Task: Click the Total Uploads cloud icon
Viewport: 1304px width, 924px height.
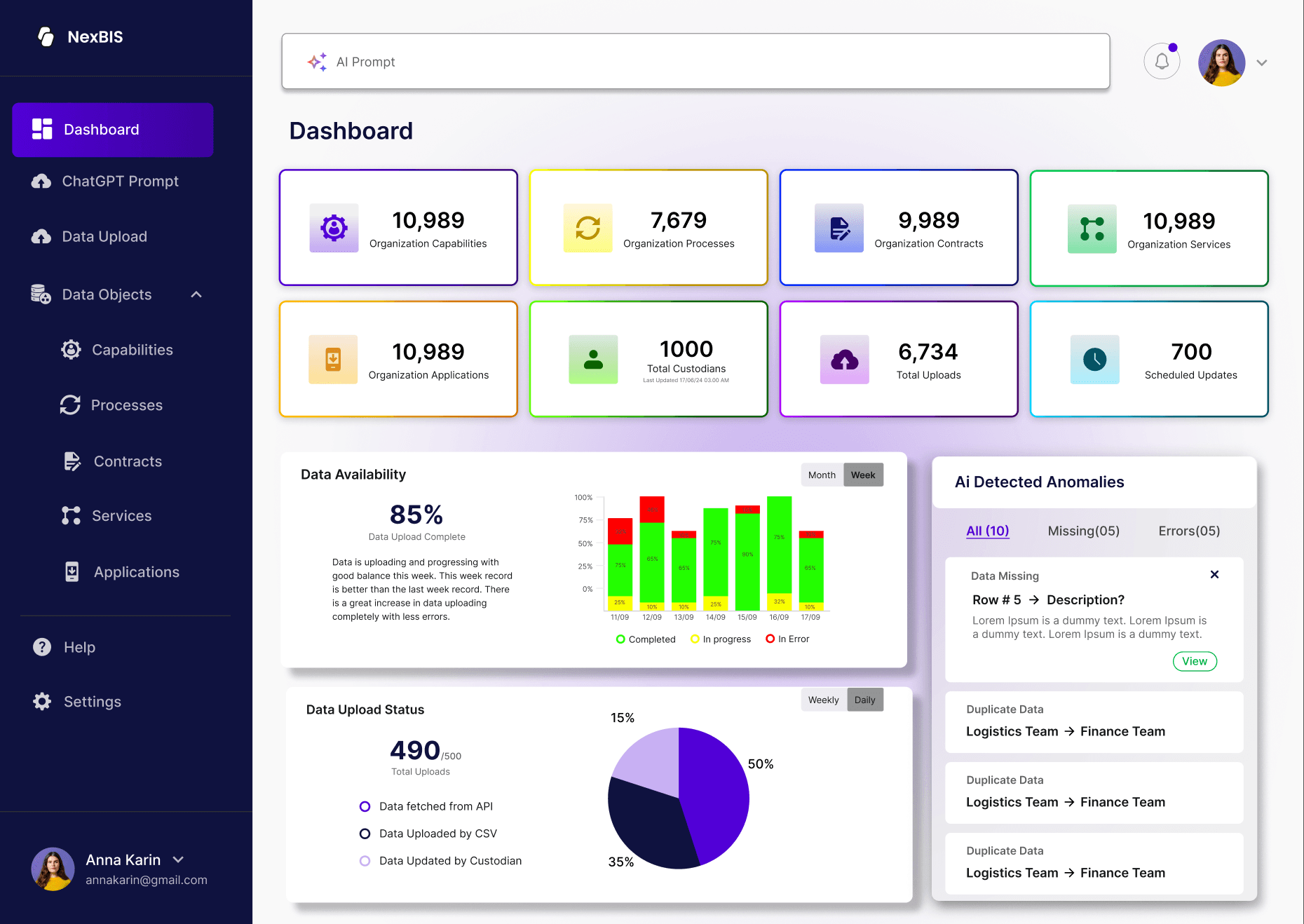Action: [x=845, y=359]
